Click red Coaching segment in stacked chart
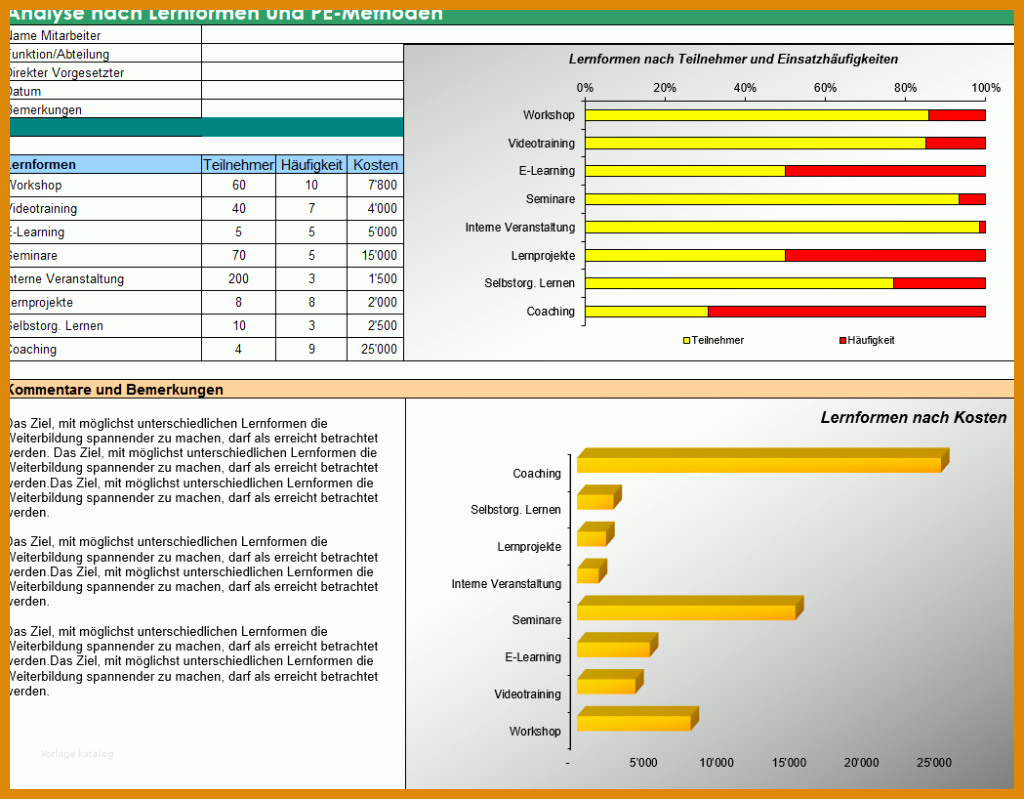Viewport: 1024px width, 799px height. click(x=846, y=312)
